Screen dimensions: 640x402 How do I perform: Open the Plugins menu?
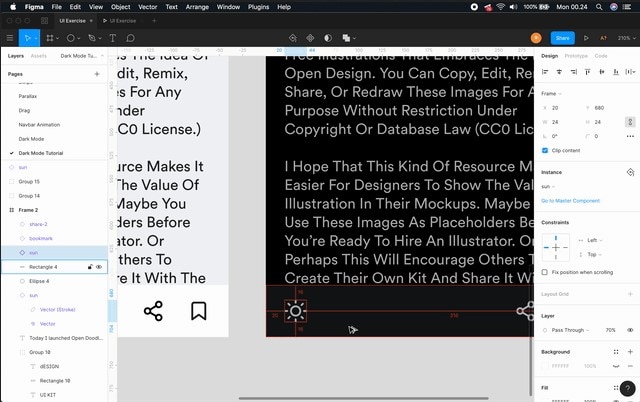(258, 7)
